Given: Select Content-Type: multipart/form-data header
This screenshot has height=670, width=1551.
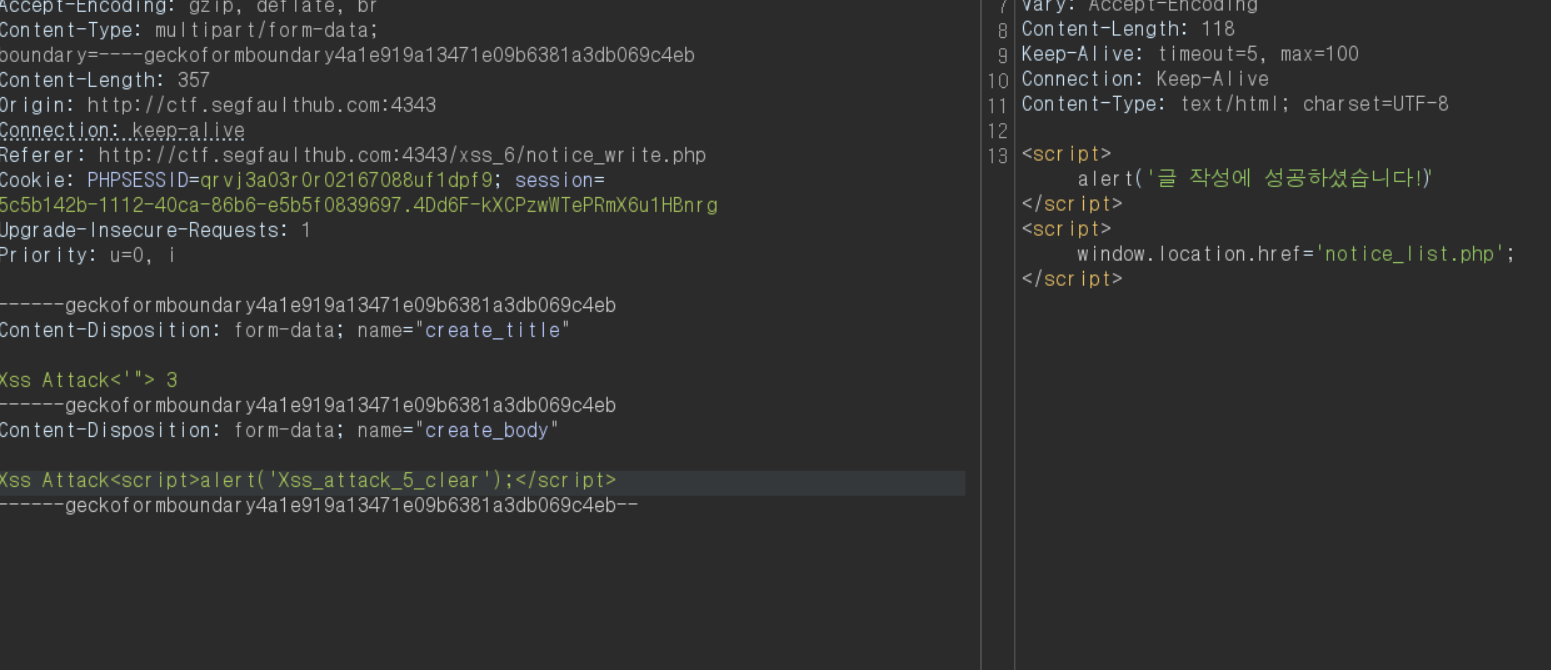Looking at the screenshot, I should (189, 30).
